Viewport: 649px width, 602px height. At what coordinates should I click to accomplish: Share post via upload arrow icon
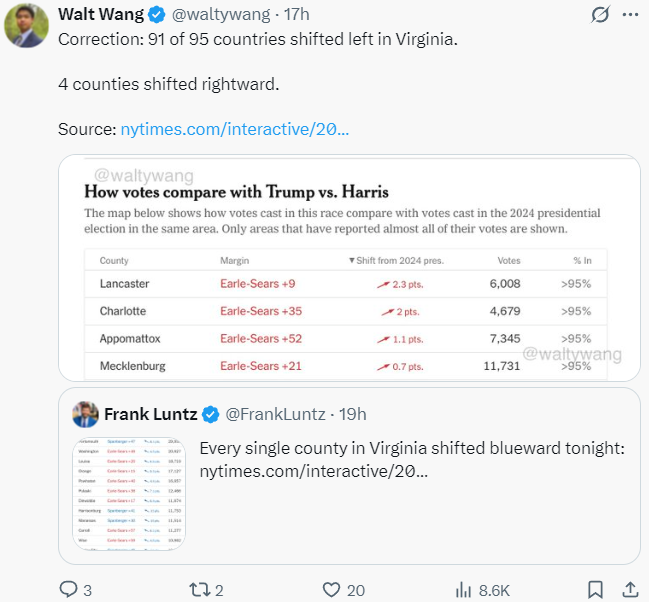coord(630,590)
